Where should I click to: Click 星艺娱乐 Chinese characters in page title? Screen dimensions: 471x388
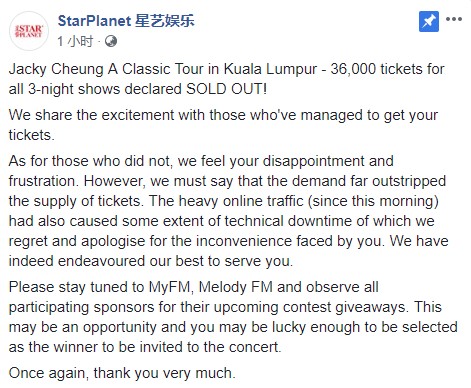click(x=165, y=21)
